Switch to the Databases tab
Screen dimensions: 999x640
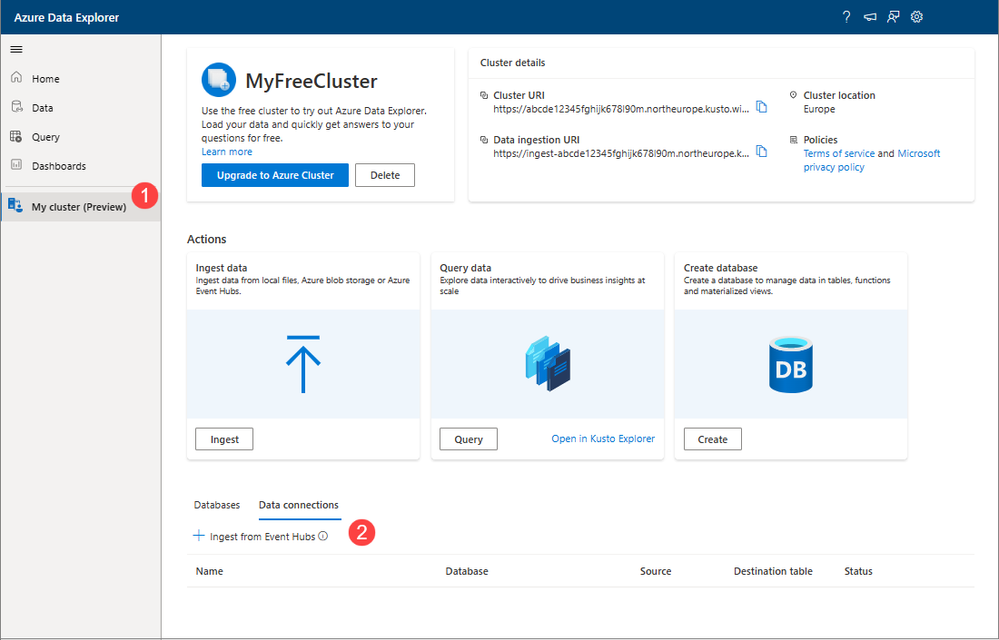coord(217,505)
